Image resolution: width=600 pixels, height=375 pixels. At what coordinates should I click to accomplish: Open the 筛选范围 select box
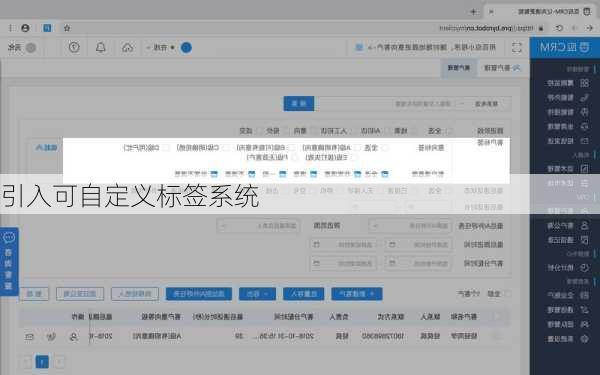[258, 226]
